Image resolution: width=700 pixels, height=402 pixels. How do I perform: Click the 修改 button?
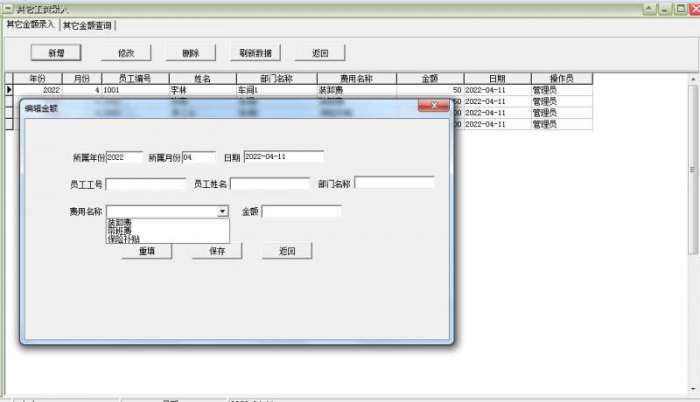tap(126, 53)
